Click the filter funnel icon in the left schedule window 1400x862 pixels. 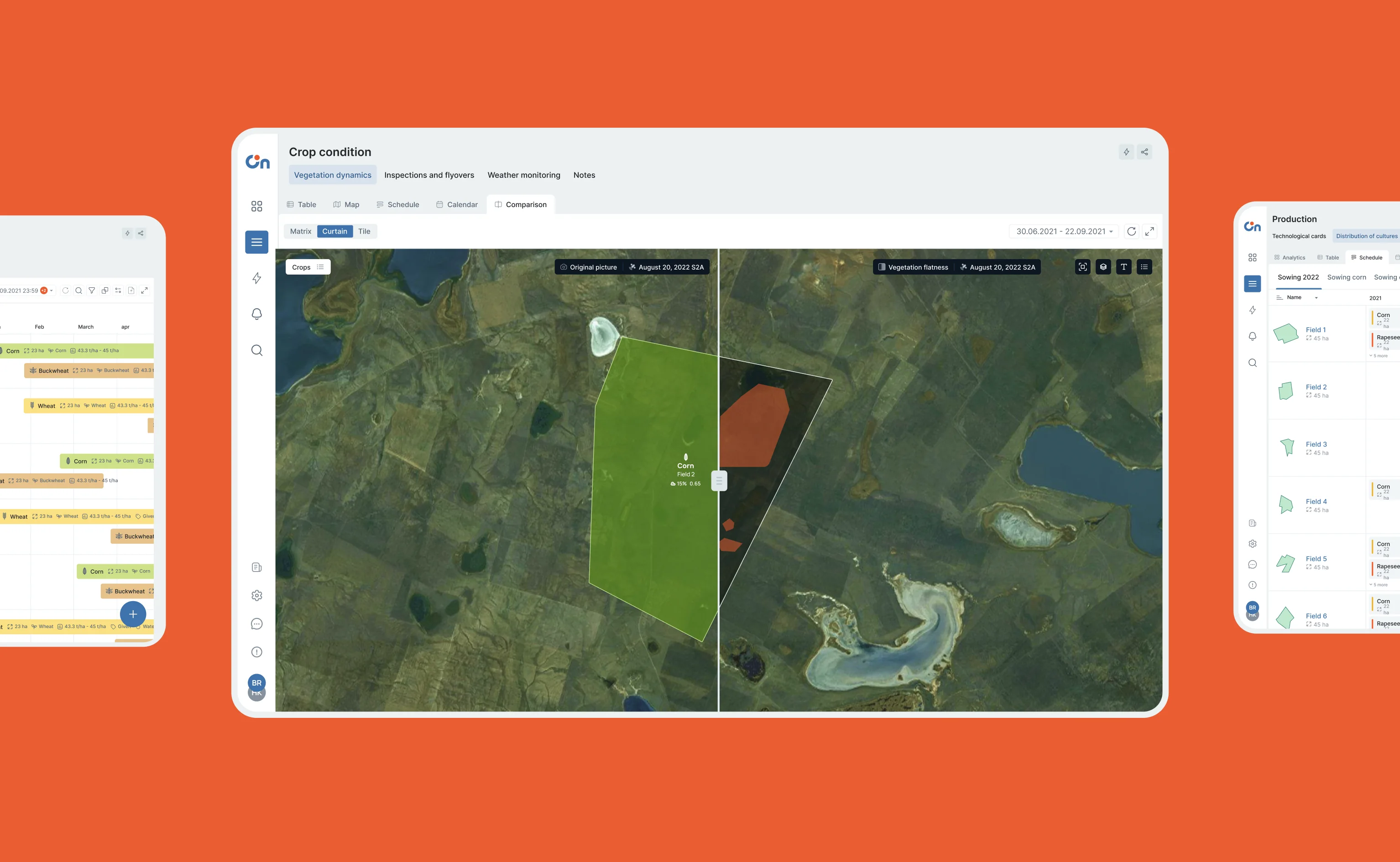point(91,291)
